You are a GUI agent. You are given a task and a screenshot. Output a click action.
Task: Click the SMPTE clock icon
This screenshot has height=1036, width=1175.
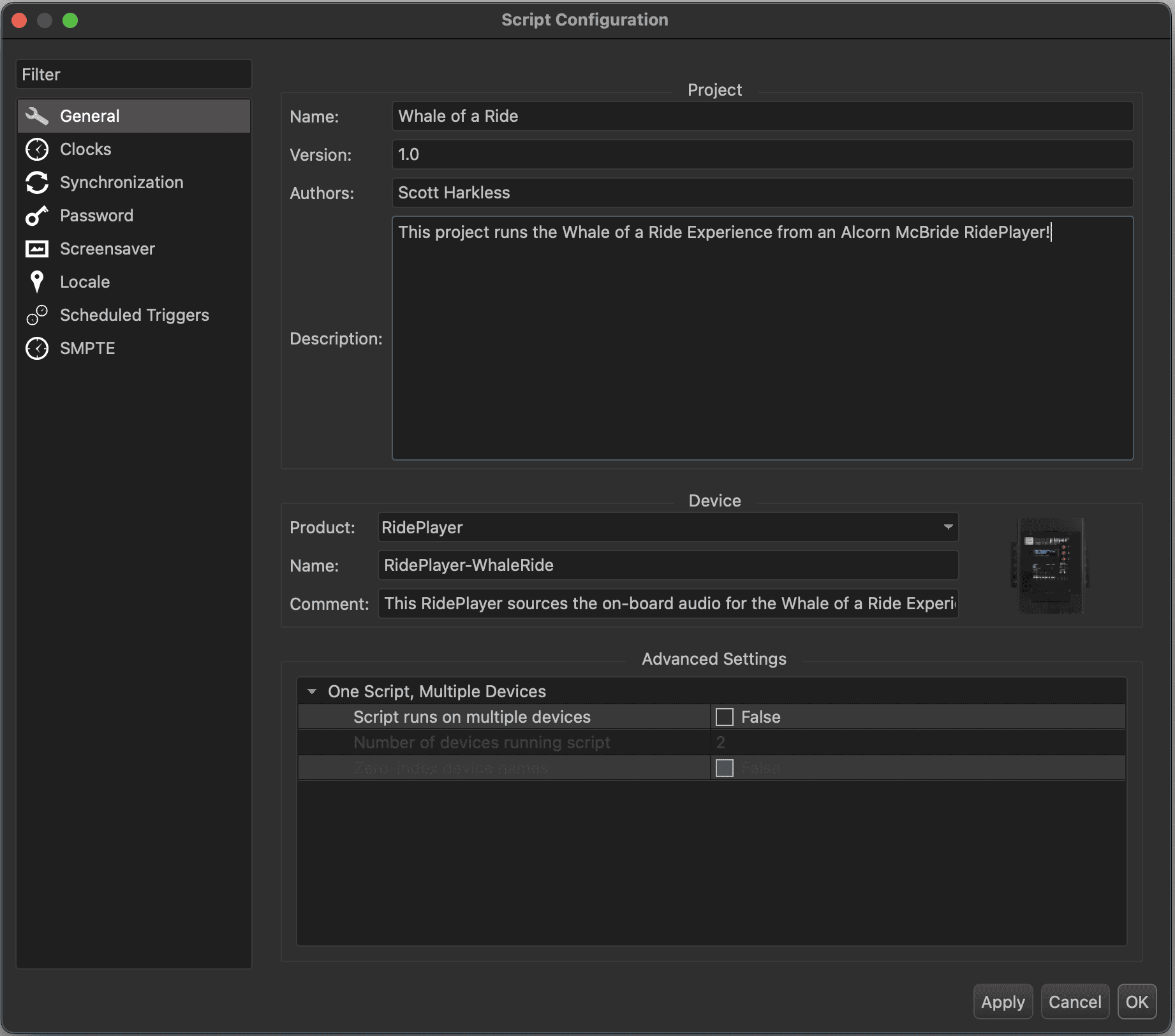[37, 348]
